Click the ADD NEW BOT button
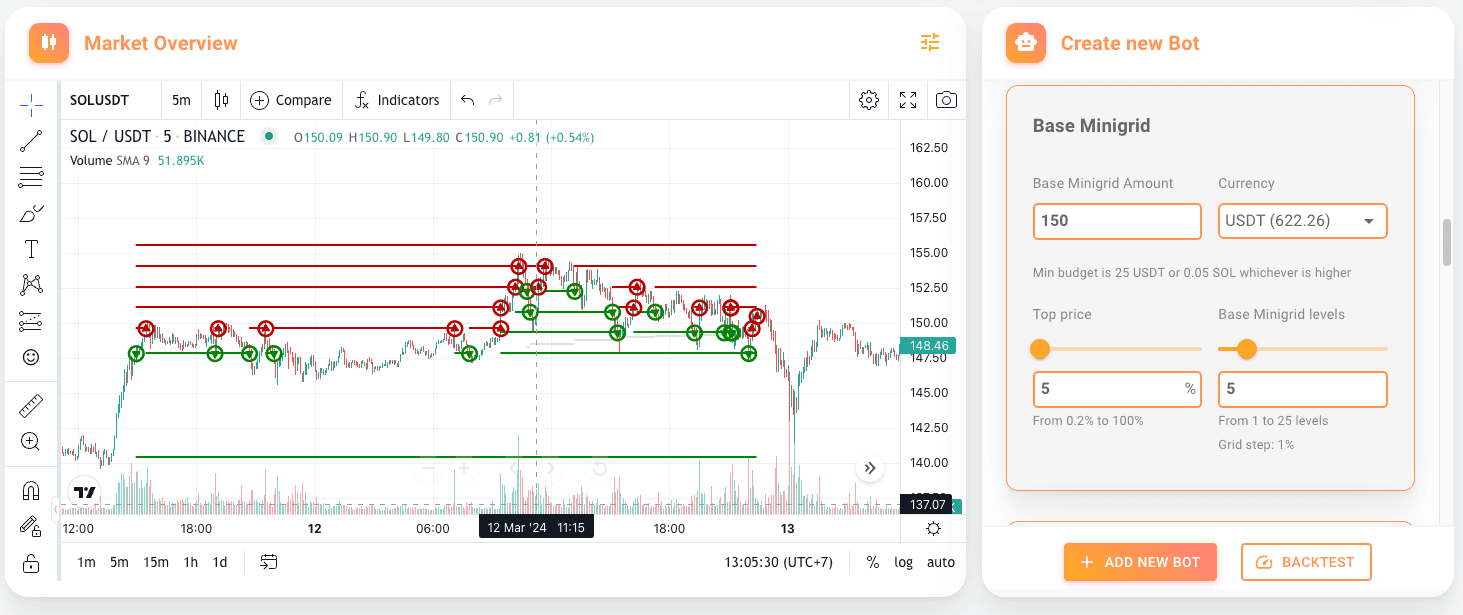The width and height of the screenshot is (1463, 615). point(1140,562)
